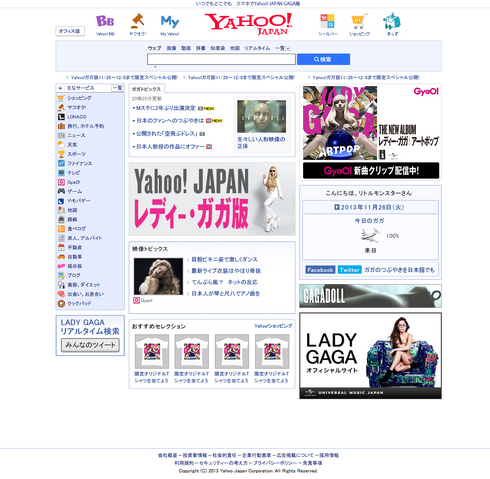Click the みんなのツイート button

[90, 345]
